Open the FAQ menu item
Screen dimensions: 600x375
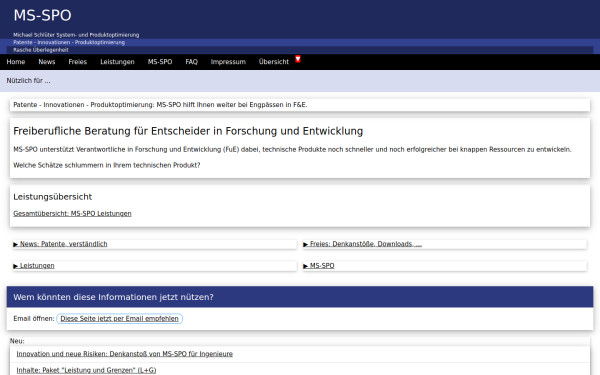tap(191, 62)
